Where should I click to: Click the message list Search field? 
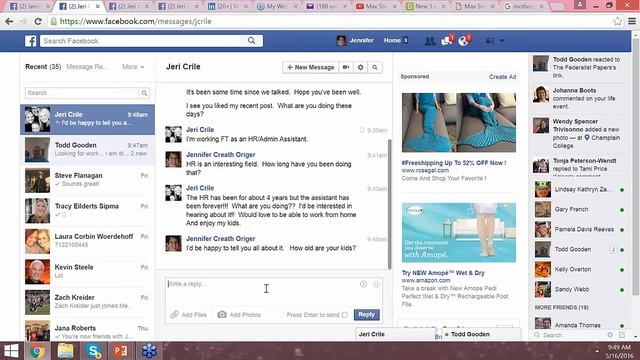(x=82, y=93)
